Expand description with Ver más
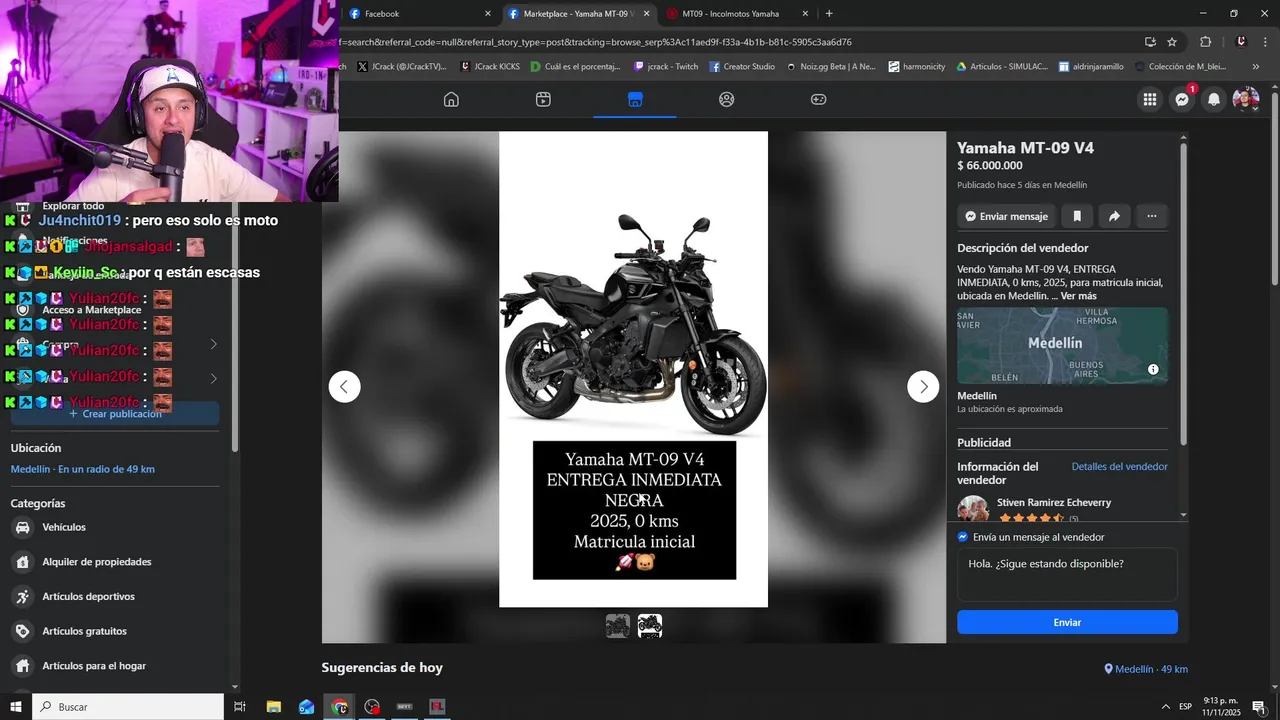 click(1078, 296)
